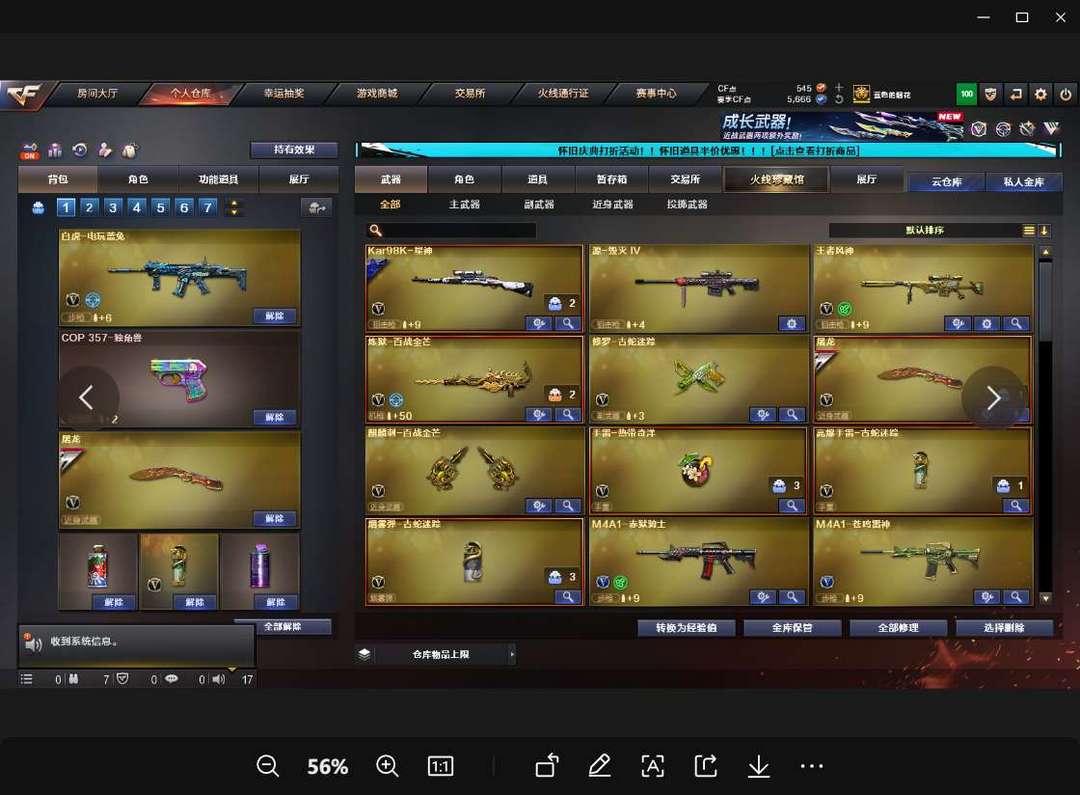Click the warehouse search input field
This screenshot has height=795, width=1080.
(452, 230)
